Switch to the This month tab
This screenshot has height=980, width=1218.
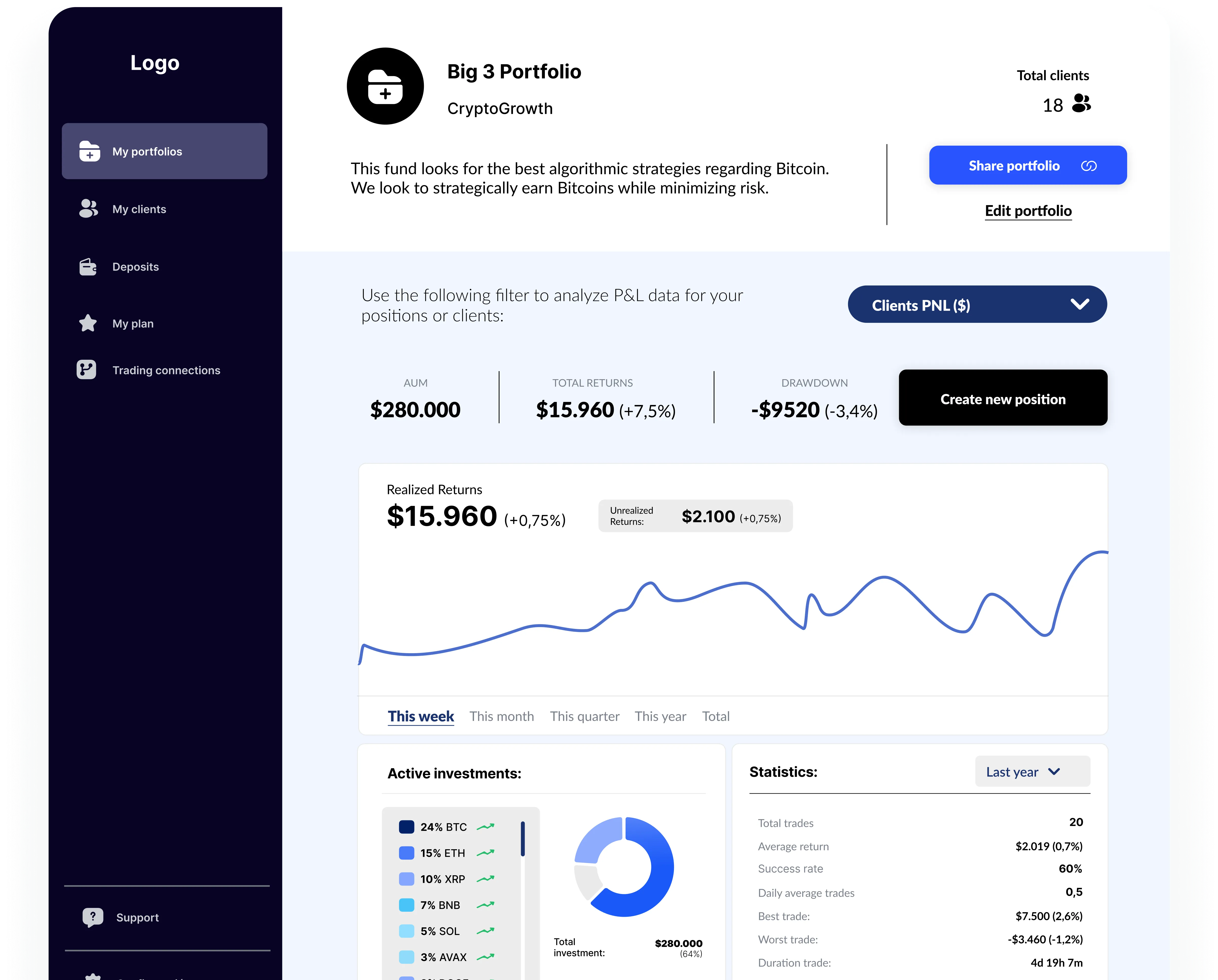(502, 716)
